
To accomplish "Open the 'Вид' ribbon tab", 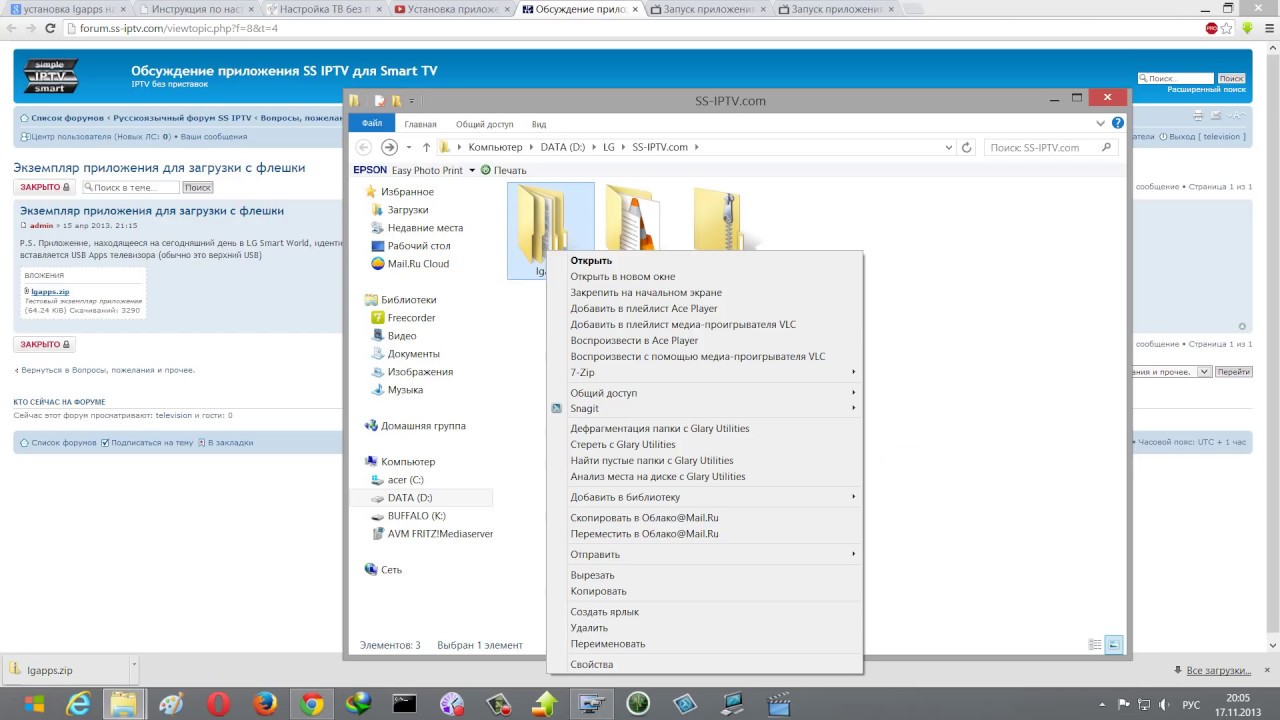I will pyautogui.click(x=539, y=124).
